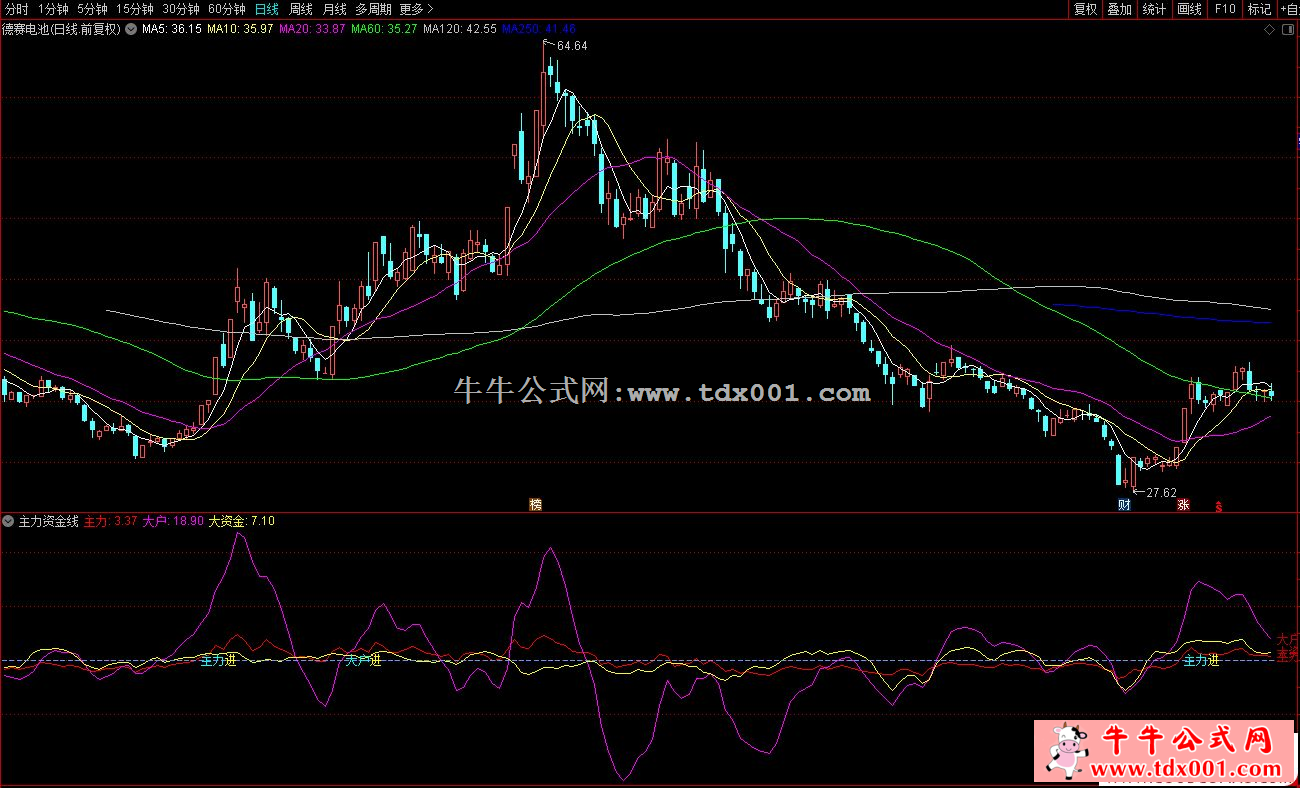Click the 大资金: 7.10 value

(x=241, y=521)
